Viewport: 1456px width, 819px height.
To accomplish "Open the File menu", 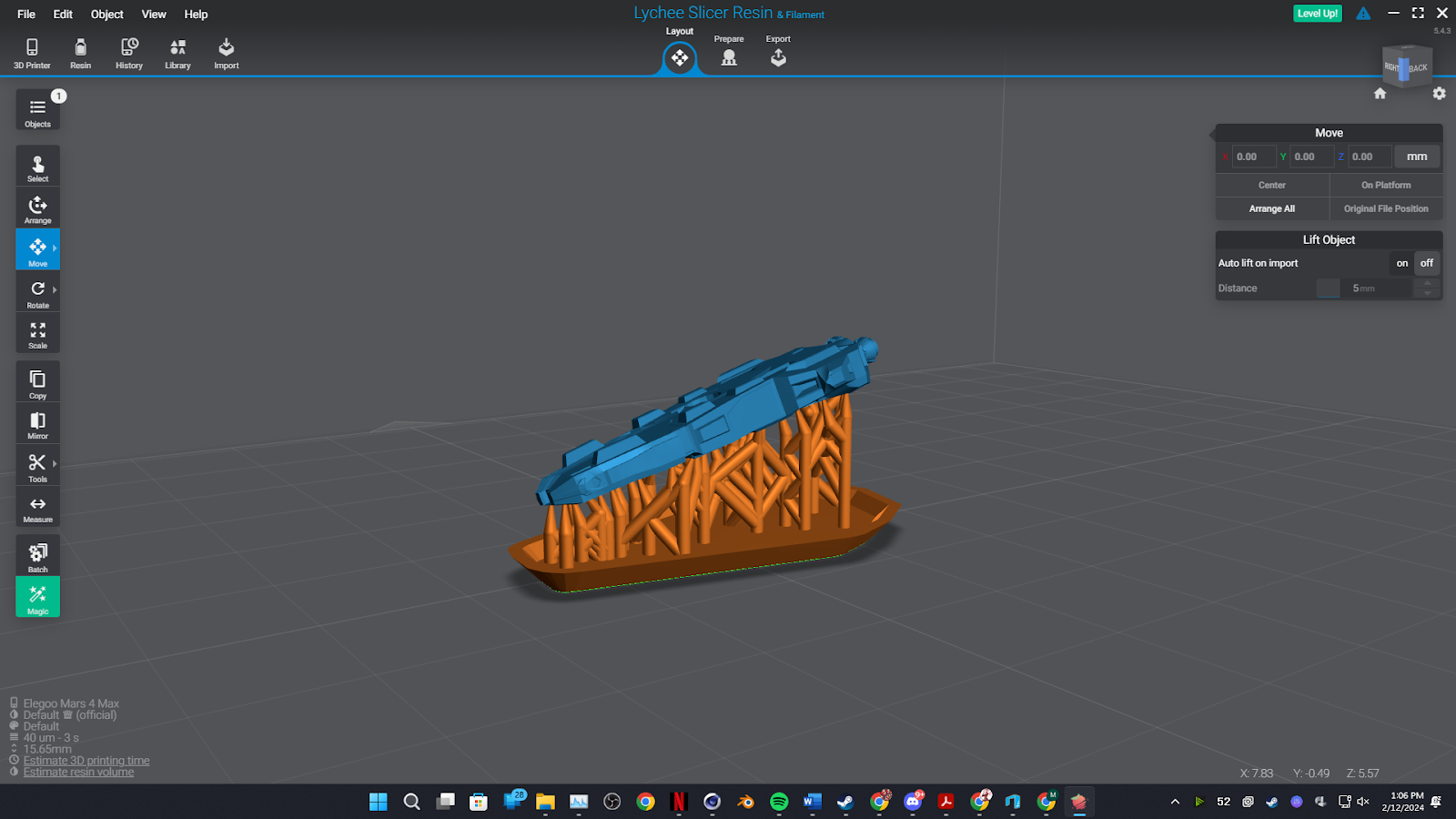I will pos(26,14).
